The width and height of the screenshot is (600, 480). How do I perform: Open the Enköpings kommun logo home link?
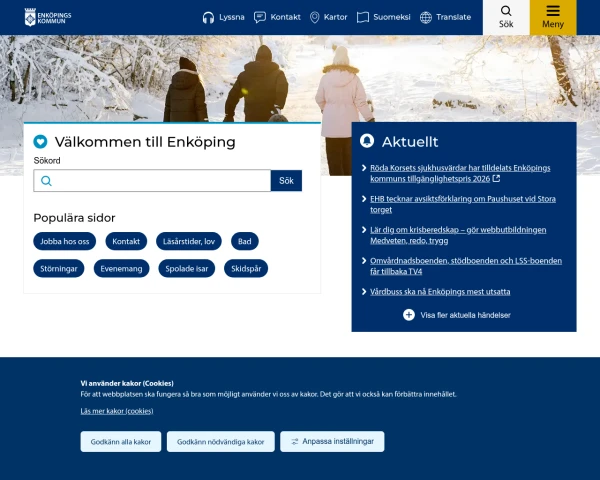(48, 17)
